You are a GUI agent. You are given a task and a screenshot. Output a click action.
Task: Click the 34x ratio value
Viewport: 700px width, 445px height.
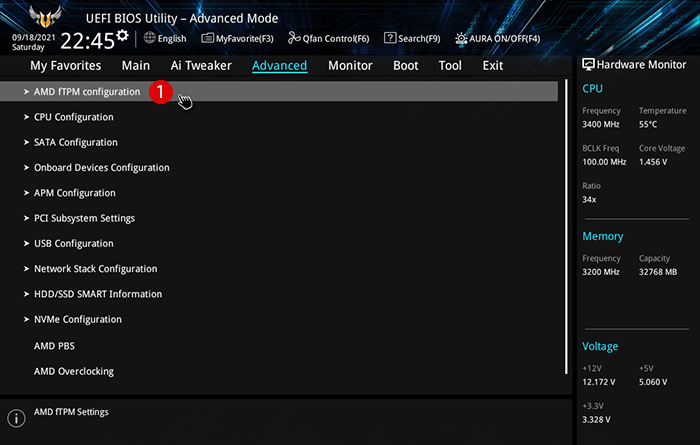pos(589,200)
